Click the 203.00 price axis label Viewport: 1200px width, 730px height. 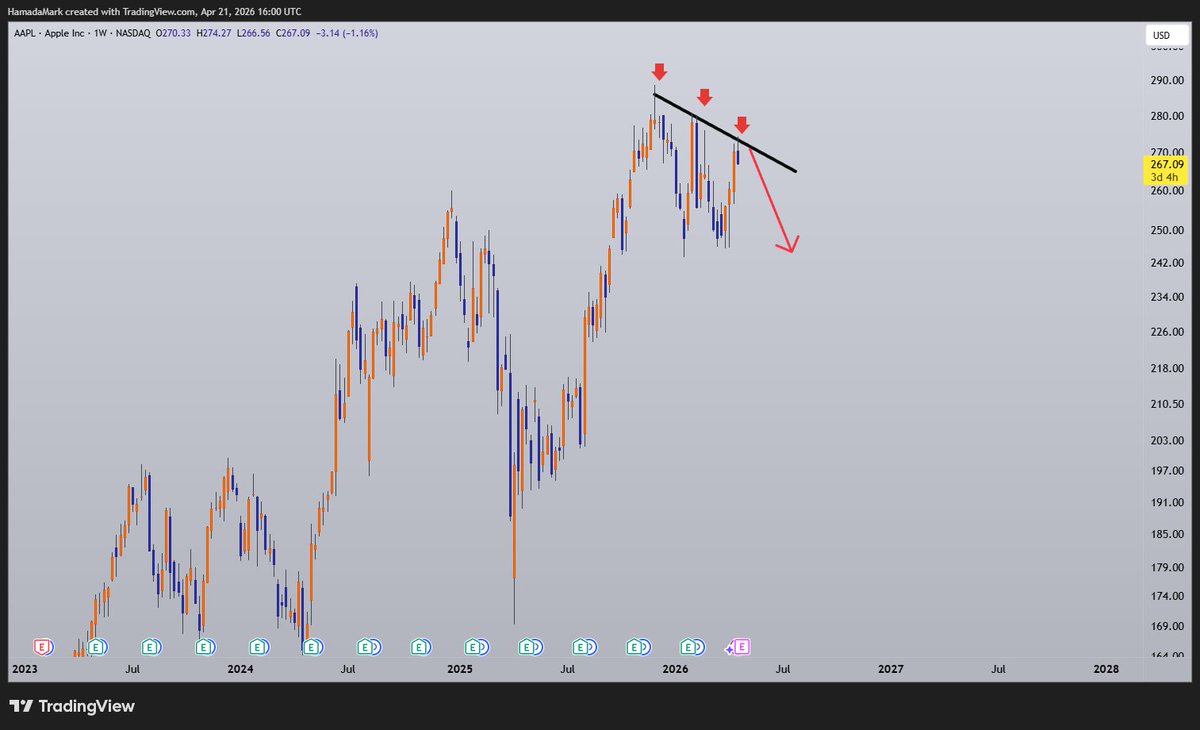[x=1167, y=440]
